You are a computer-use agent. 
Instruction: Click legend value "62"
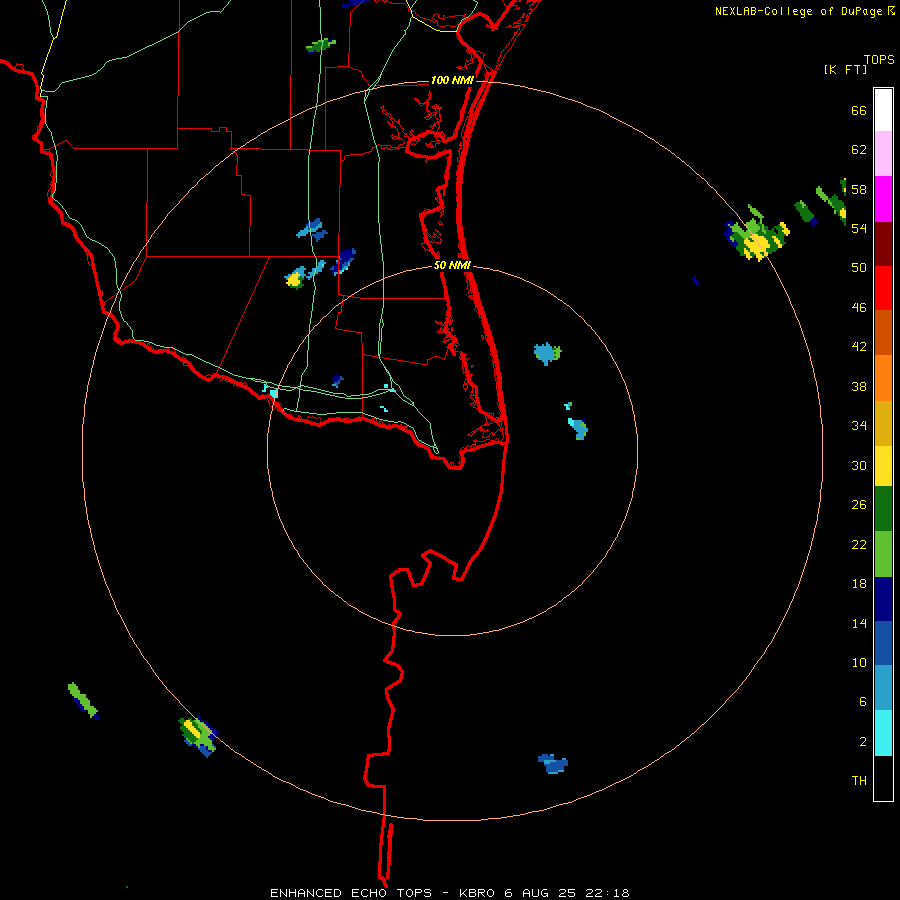(859, 150)
